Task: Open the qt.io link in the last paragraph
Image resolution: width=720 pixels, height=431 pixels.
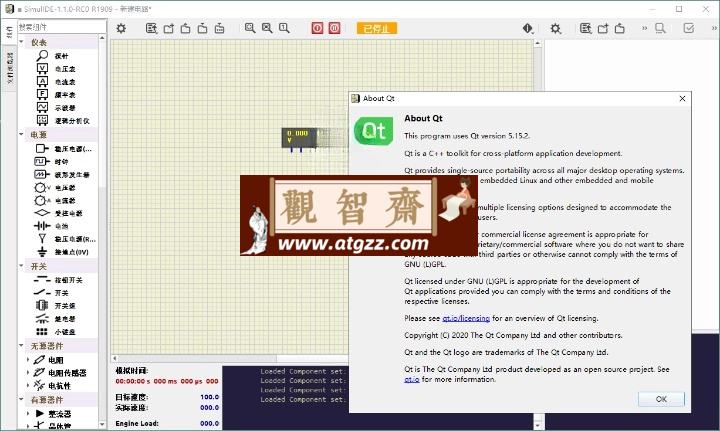Action: (411, 379)
